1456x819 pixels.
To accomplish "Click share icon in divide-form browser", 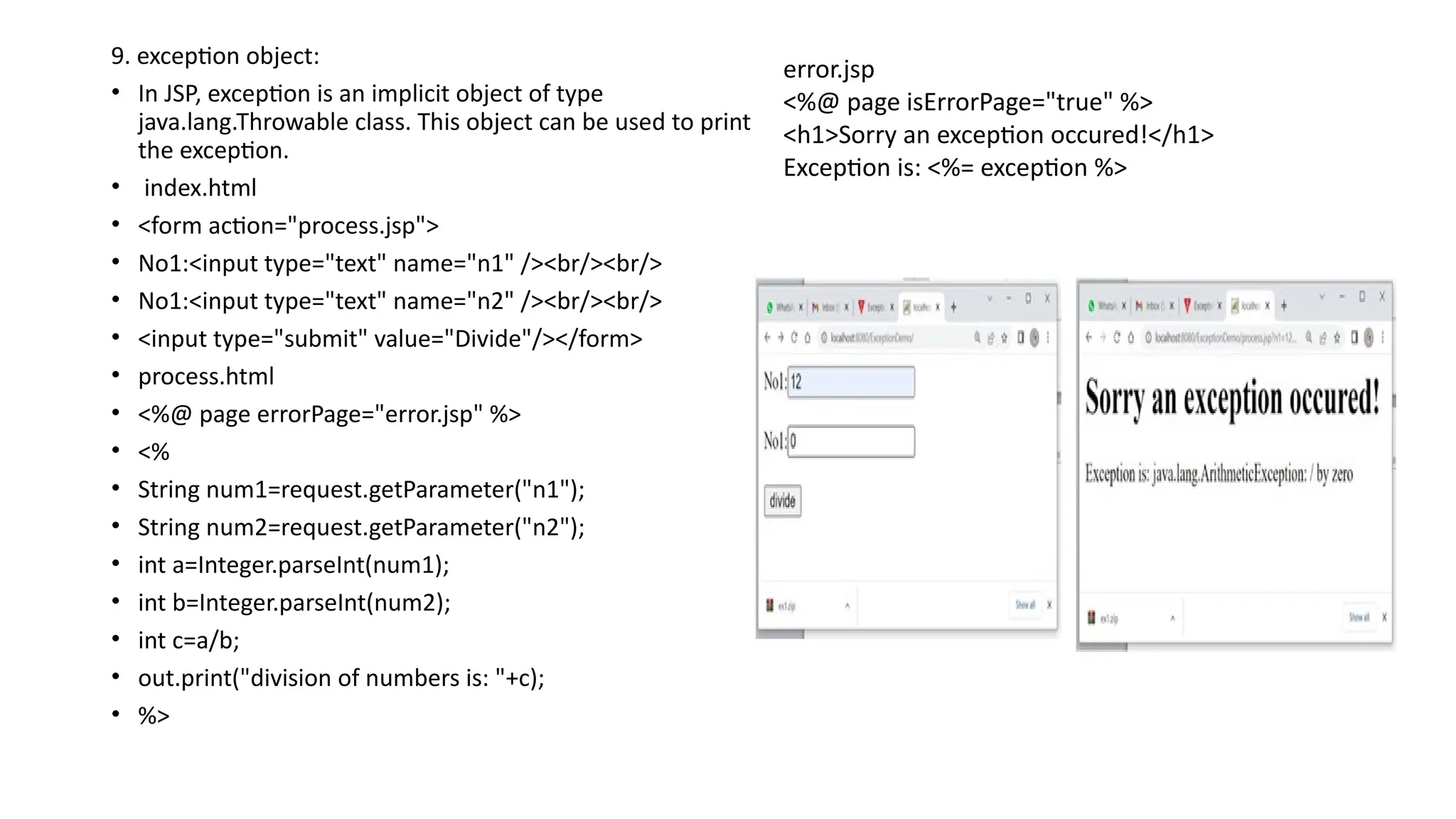I will 990,338.
